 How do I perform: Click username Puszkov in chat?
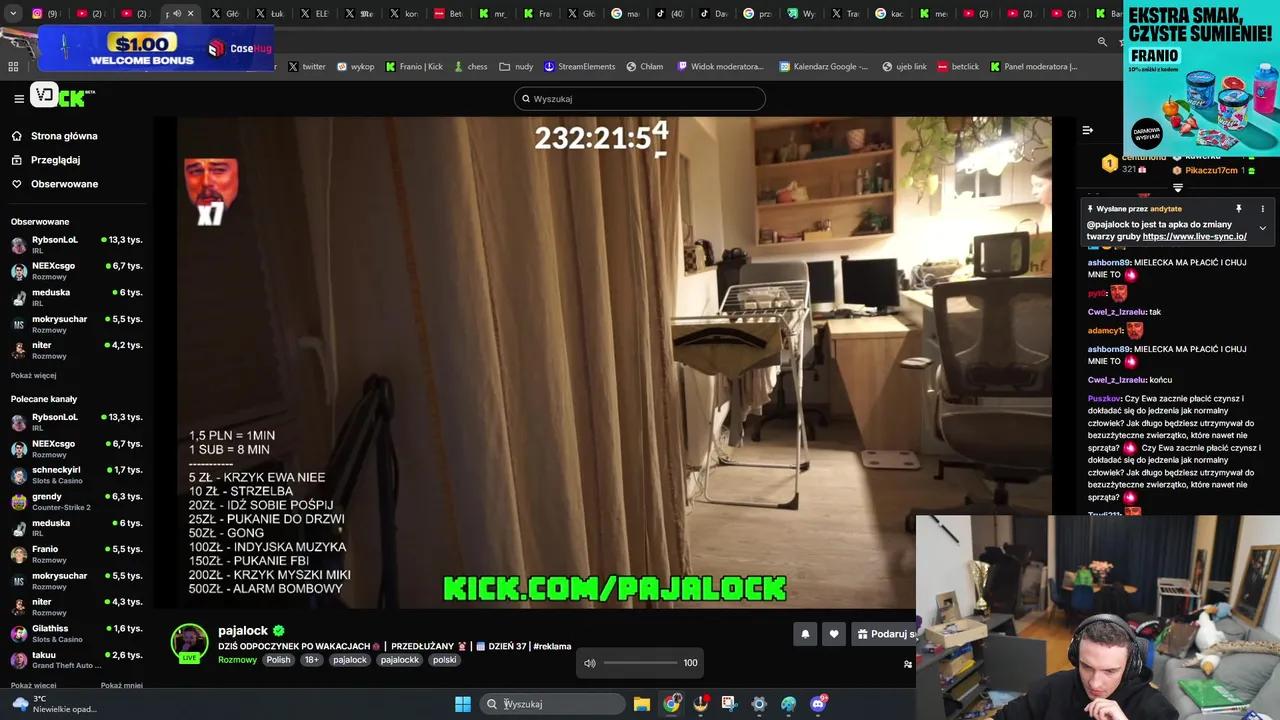[1104, 399]
